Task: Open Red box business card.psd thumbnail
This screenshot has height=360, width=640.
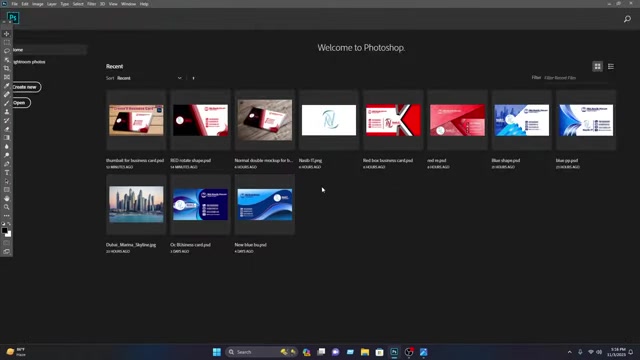Action: tap(393, 120)
